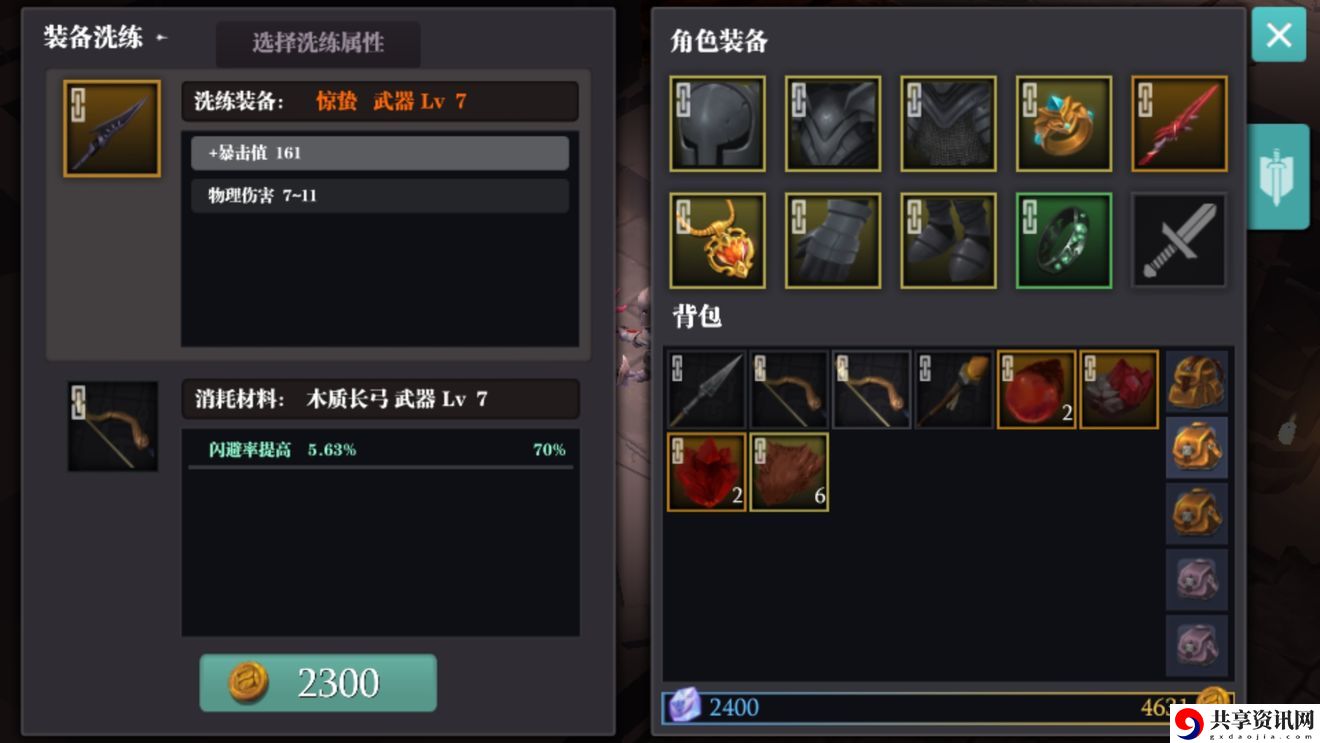Choose the brown material stack of 6

[x=789, y=472]
